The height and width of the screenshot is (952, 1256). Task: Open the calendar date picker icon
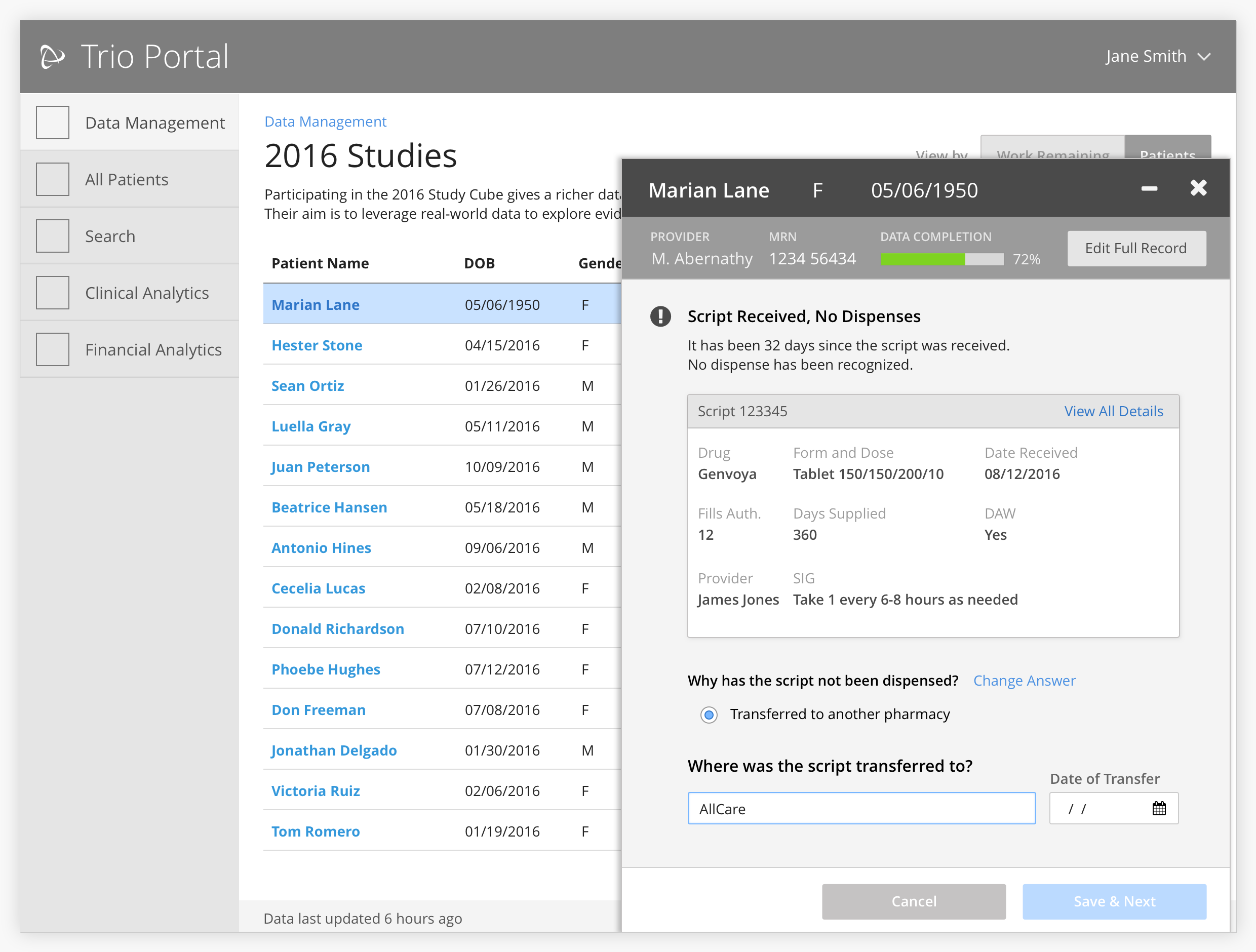click(x=1159, y=808)
